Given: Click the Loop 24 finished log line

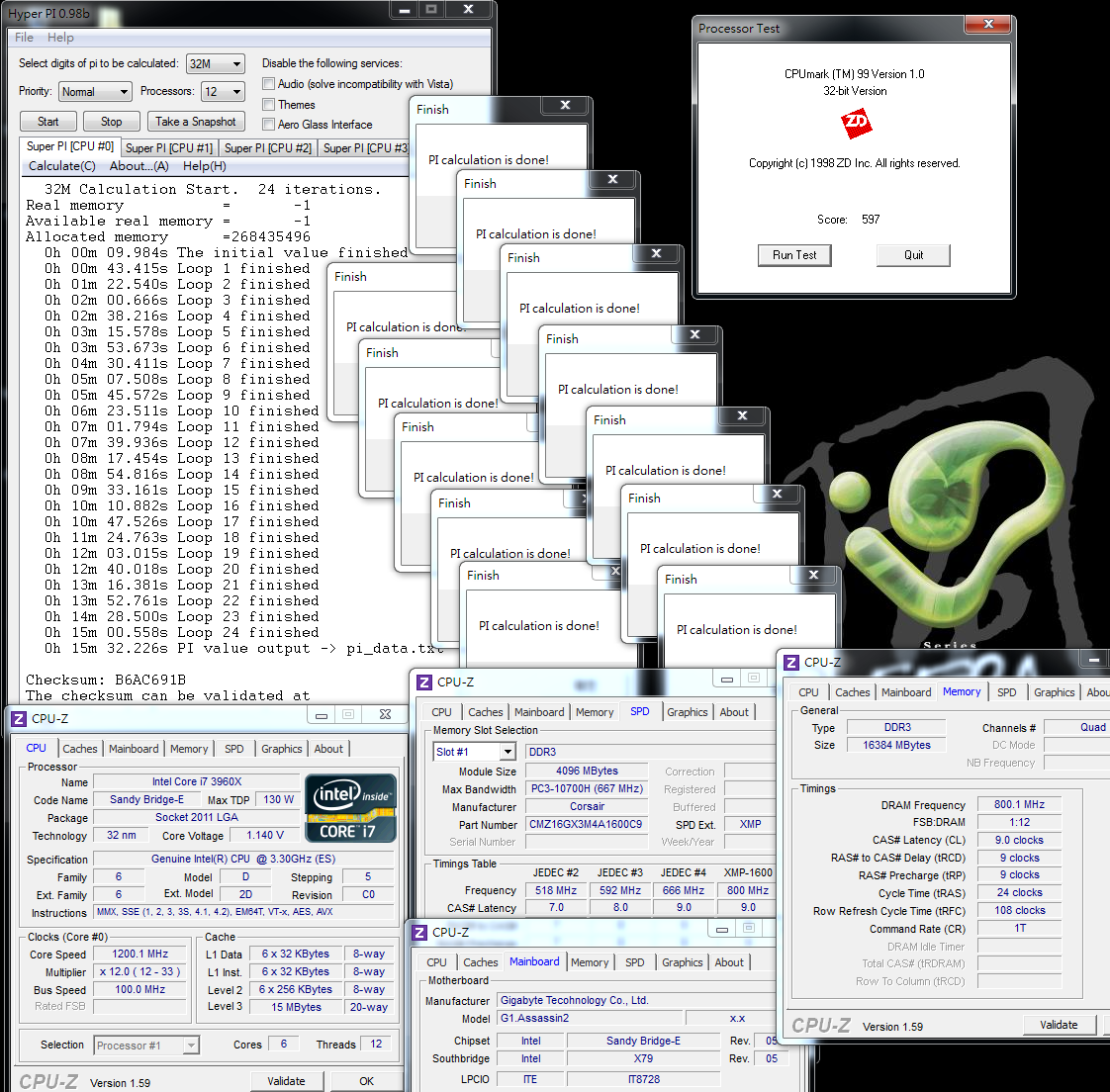Looking at the screenshot, I should pyautogui.click(x=182, y=633).
